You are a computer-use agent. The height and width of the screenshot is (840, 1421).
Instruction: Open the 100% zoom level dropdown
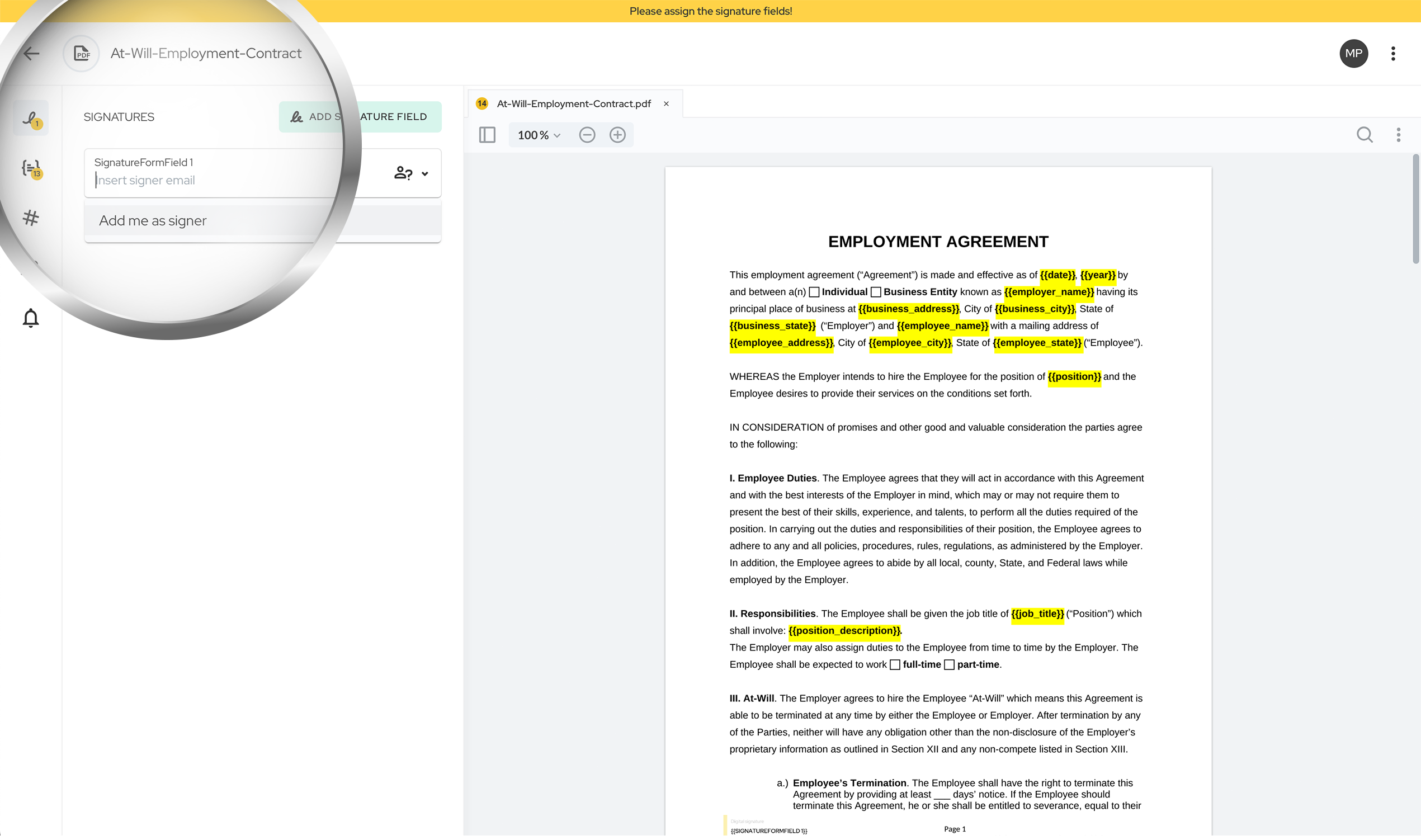[536, 135]
